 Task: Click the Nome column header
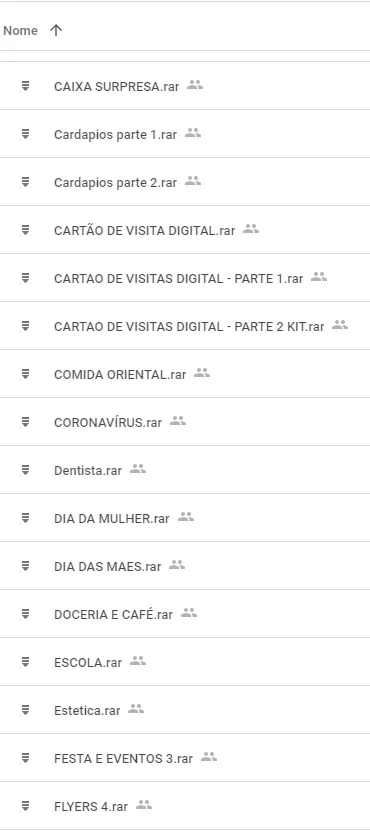[x=20, y=30]
